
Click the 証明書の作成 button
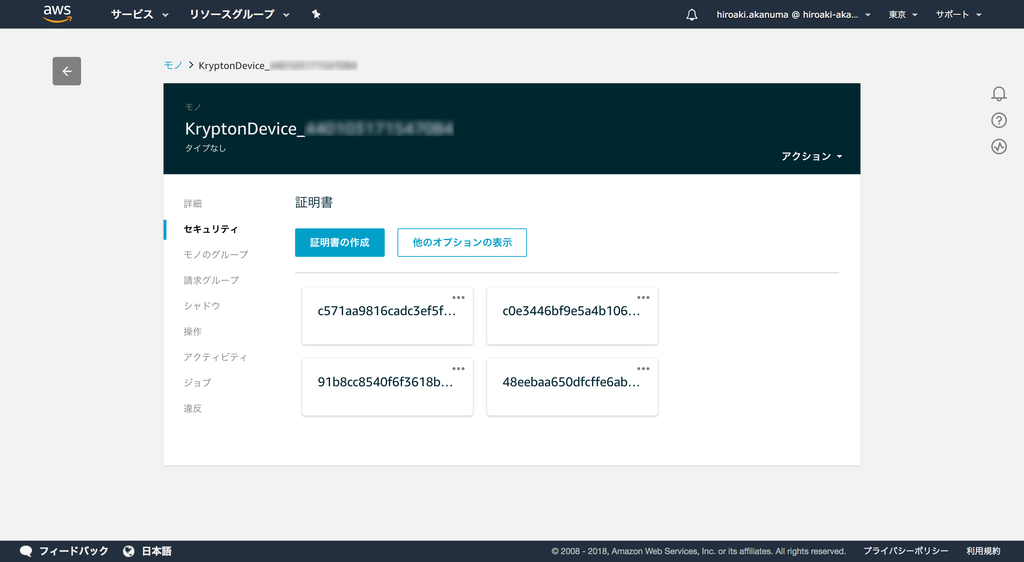340,242
